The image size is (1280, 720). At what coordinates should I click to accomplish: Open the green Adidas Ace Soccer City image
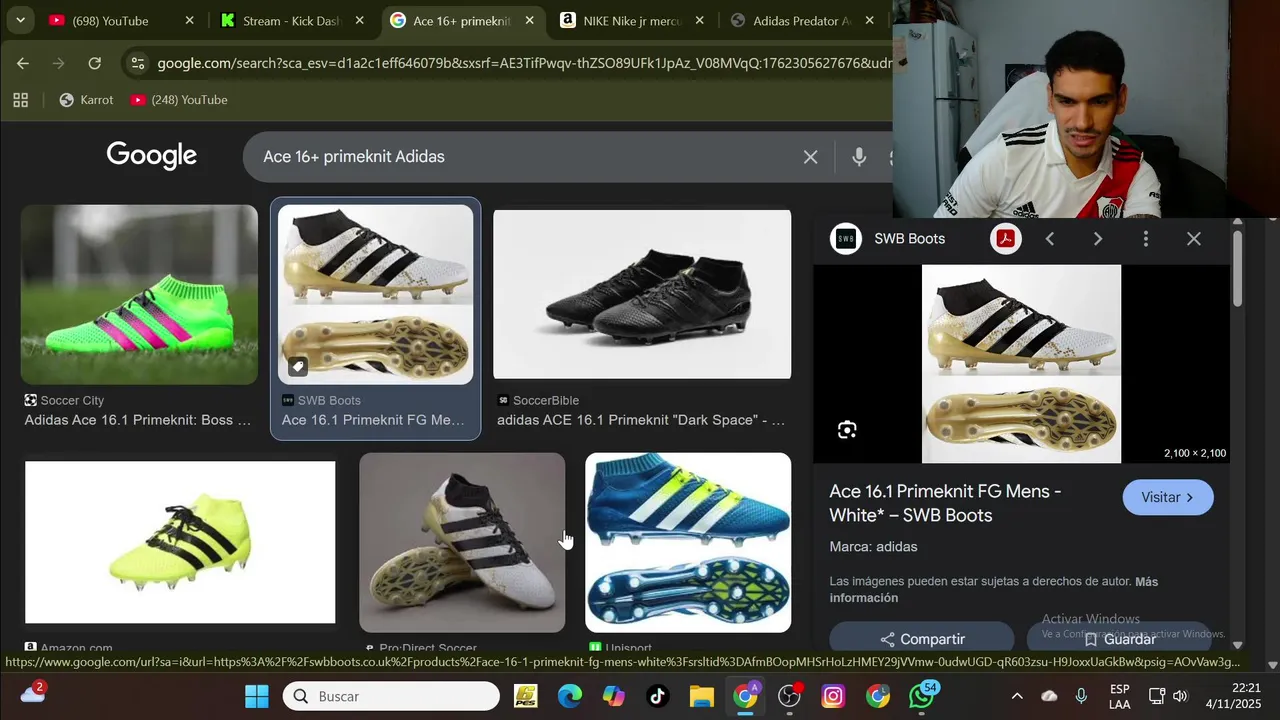click(139, 294)
